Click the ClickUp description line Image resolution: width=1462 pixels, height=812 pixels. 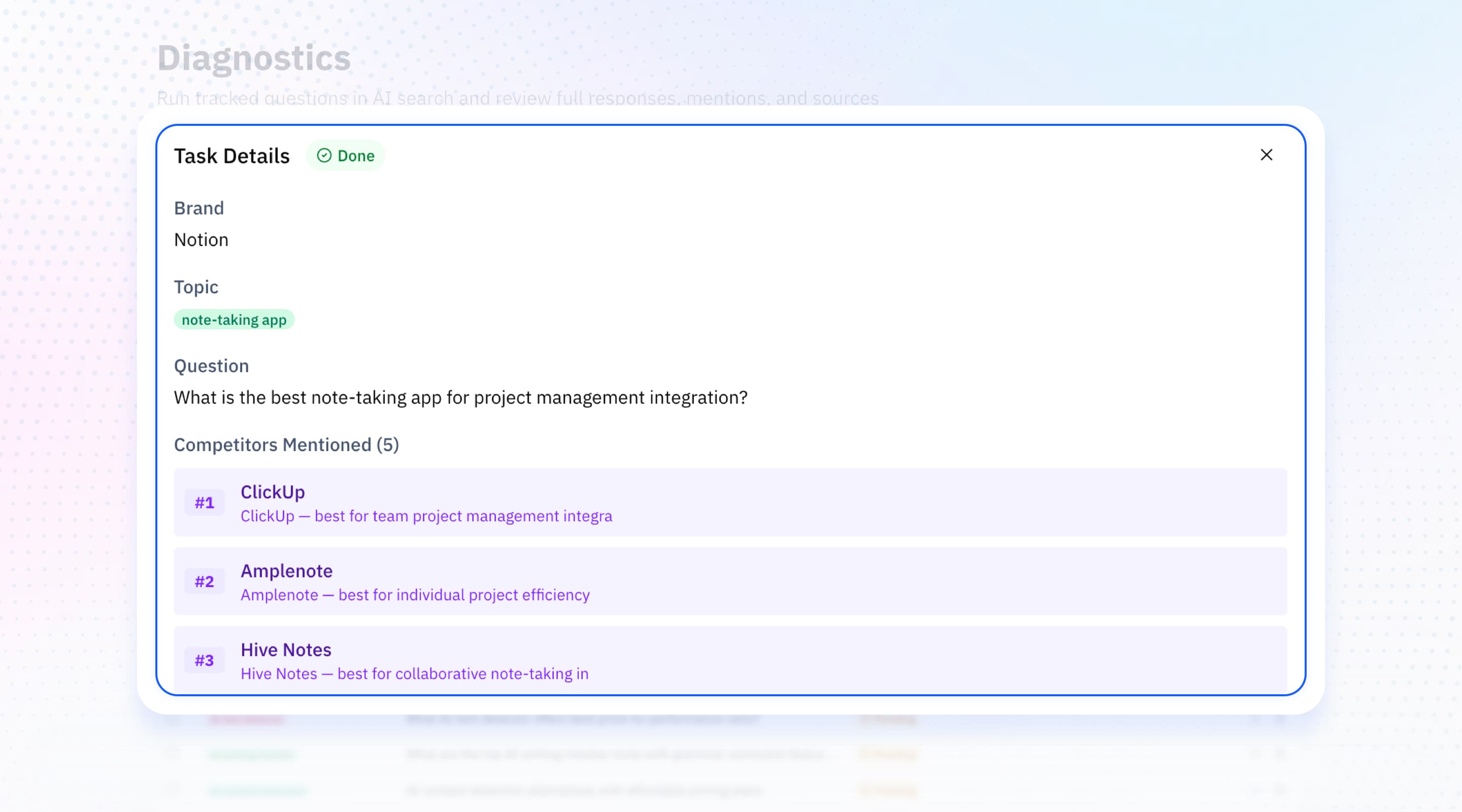[426, 516]
